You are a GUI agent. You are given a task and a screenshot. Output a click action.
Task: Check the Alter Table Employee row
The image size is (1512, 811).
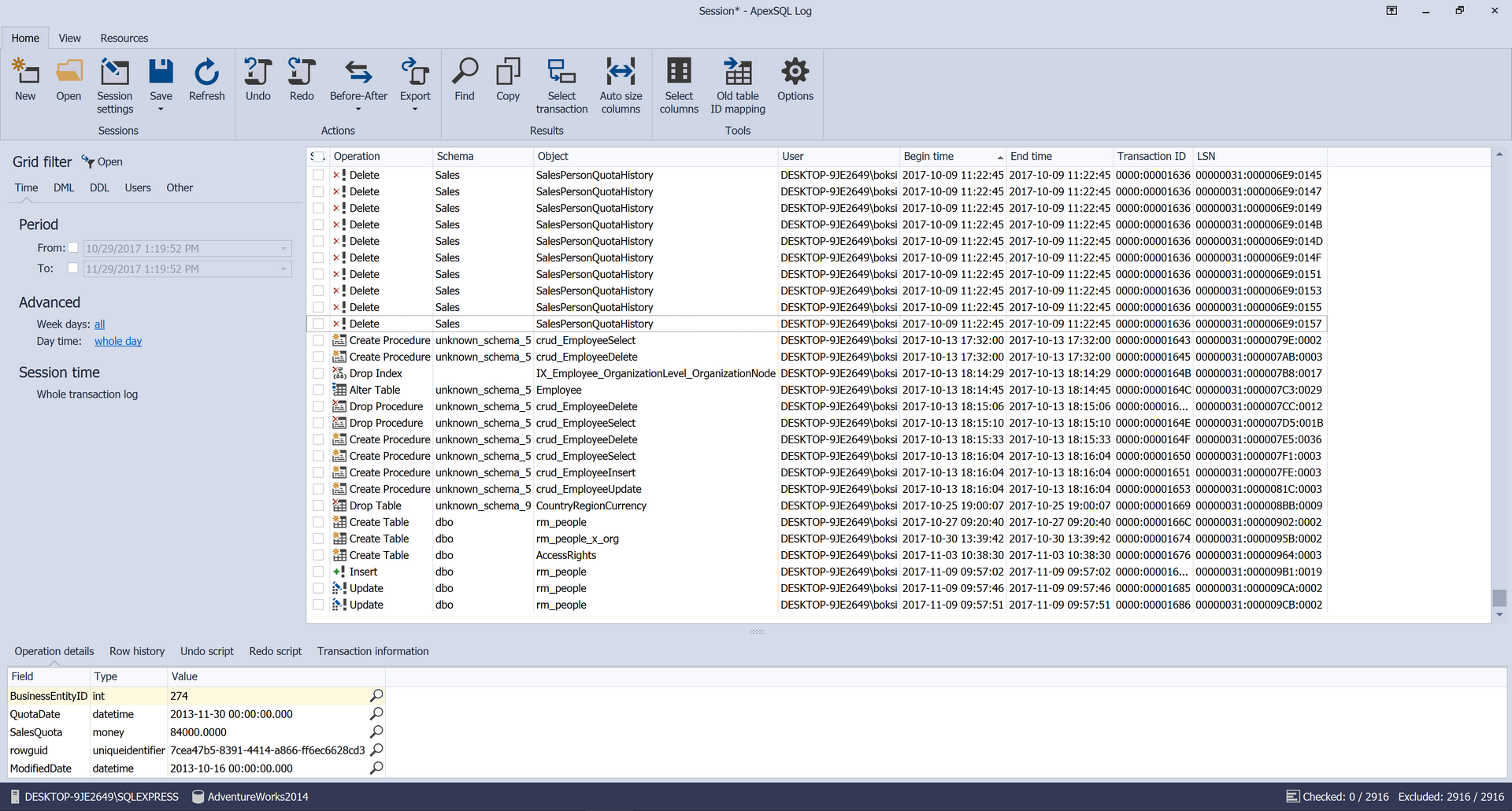[318, 390]
